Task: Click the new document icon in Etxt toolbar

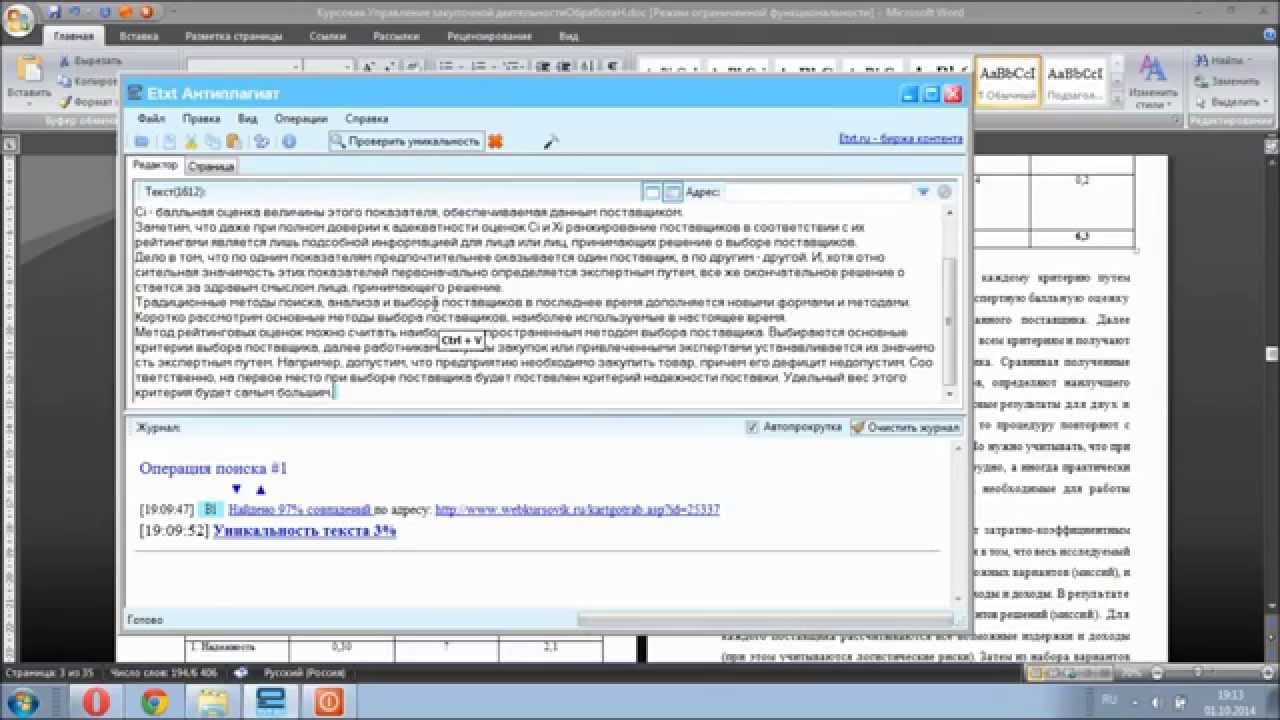Action: point(169,142)
